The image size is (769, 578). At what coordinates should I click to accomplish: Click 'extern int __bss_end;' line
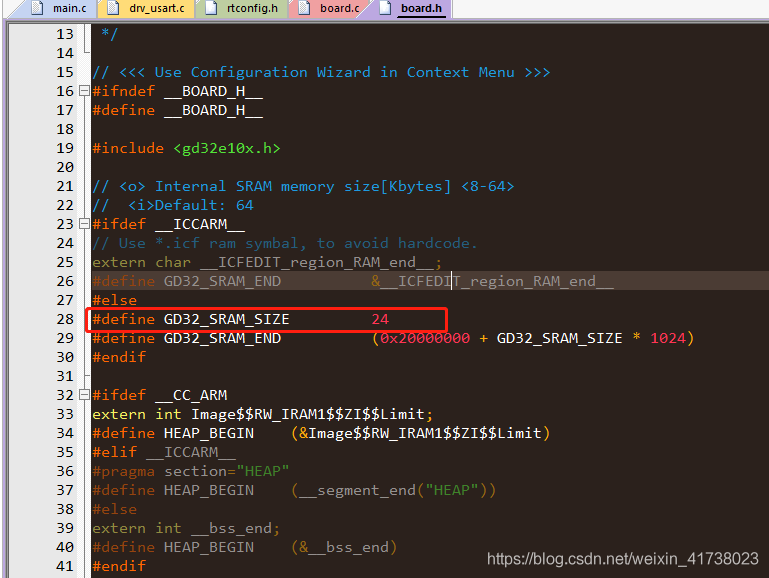tap(186, 528)
